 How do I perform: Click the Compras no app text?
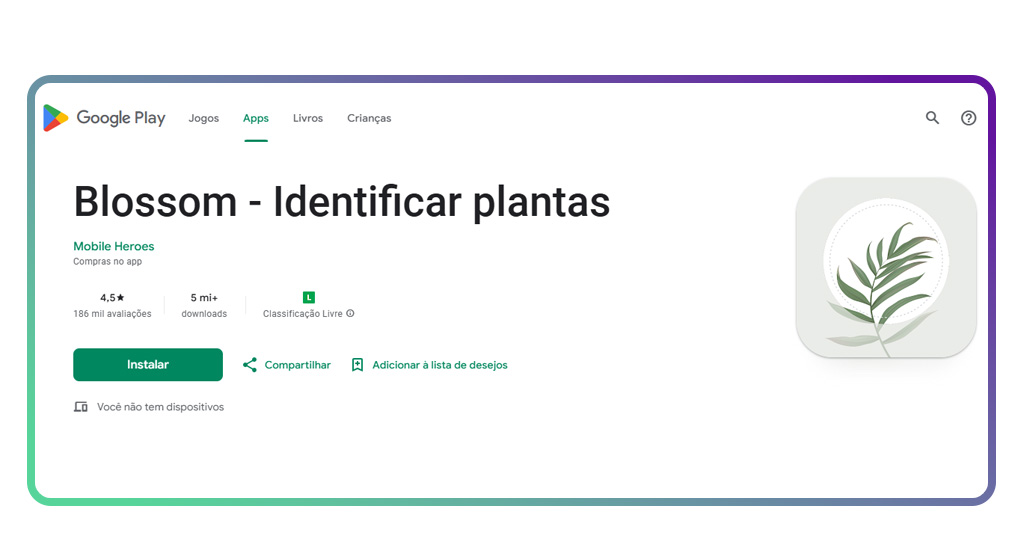107,262
